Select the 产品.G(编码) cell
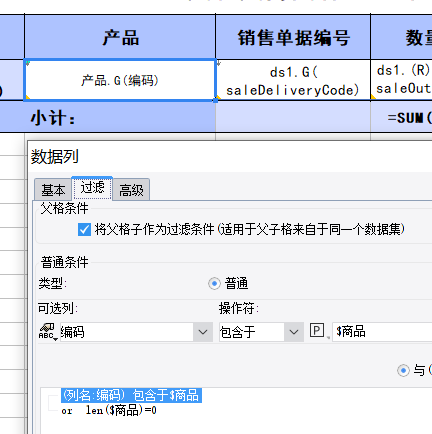This screenshot has width=432, height=434. point(120,80)
